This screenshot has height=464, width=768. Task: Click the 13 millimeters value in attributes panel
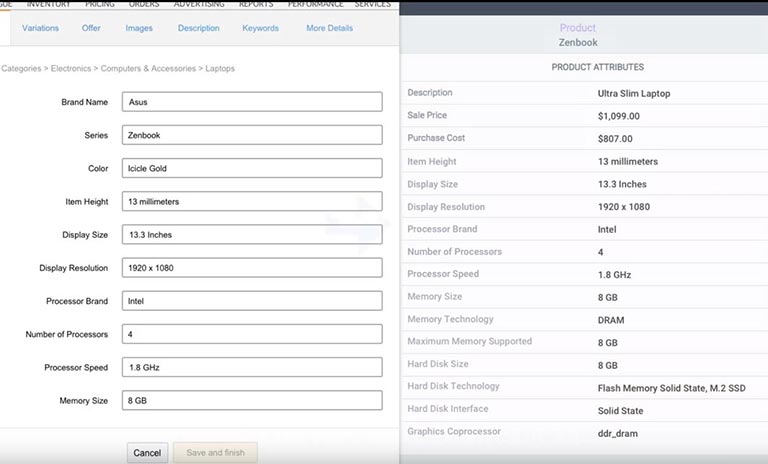tap(628, 161)
